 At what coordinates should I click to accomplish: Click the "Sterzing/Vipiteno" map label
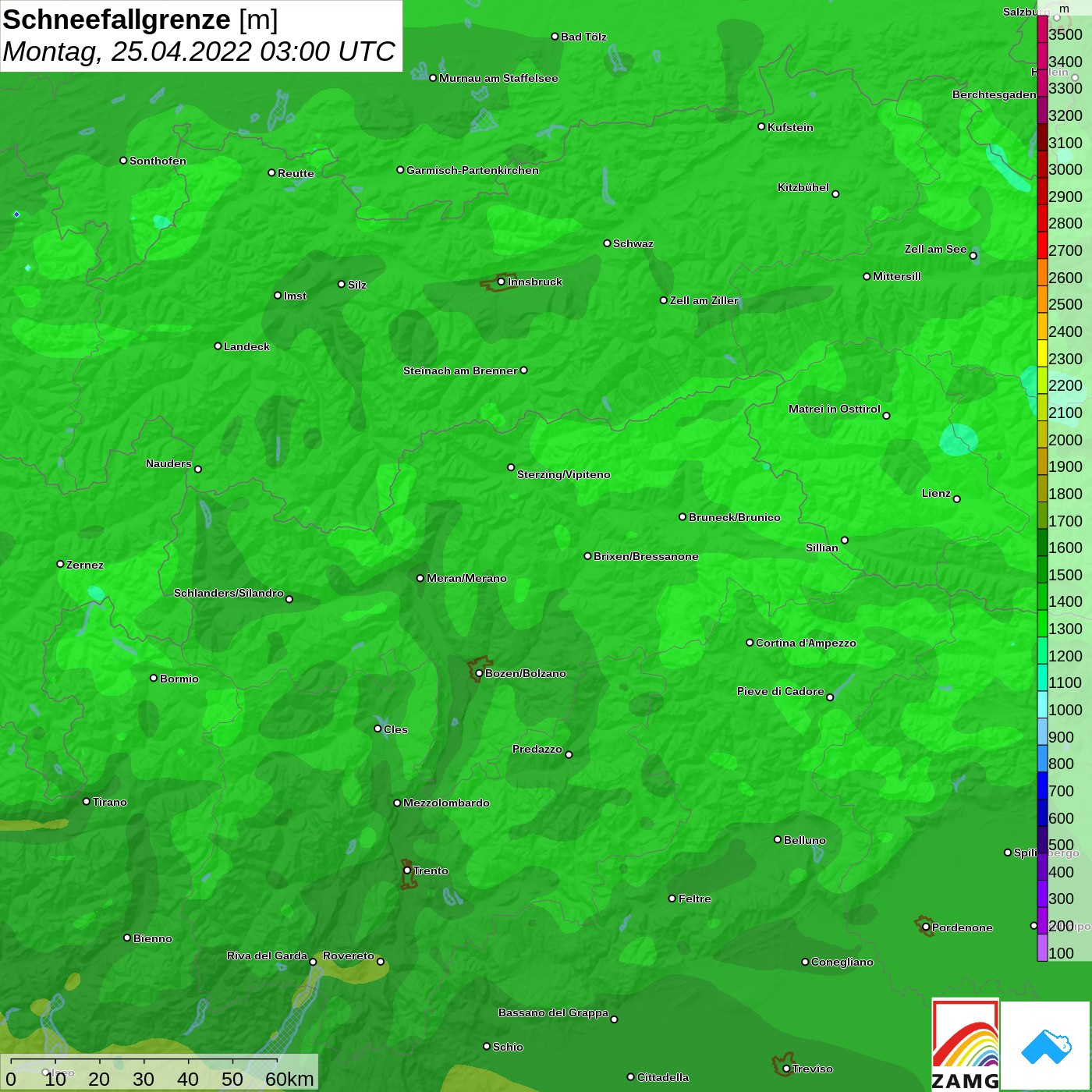point(564,474)
